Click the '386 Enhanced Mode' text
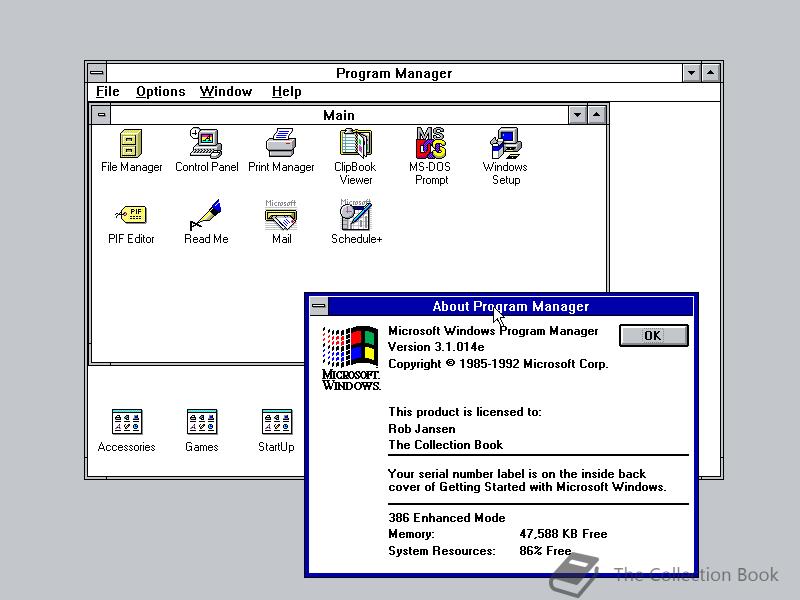Screen dimensions: 800x600 point(447,518)
